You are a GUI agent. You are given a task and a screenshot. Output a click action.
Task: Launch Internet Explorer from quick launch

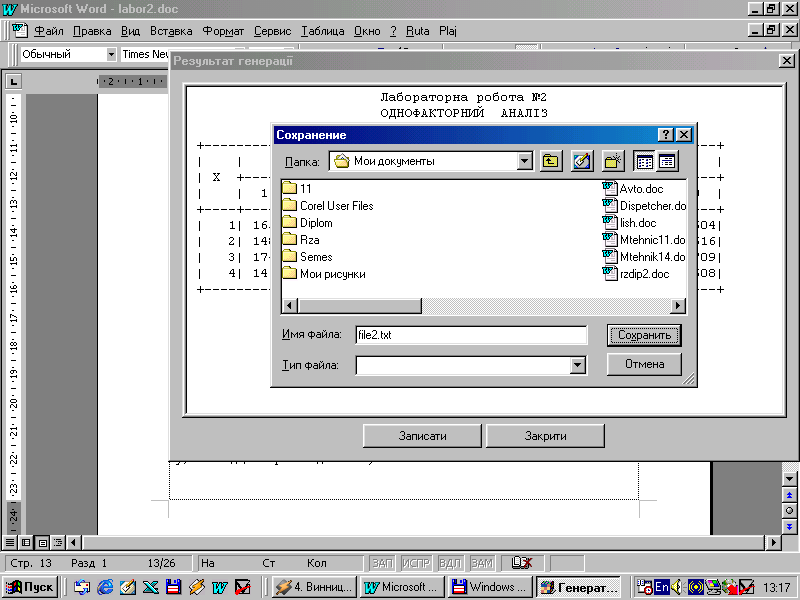coord(105,587)
